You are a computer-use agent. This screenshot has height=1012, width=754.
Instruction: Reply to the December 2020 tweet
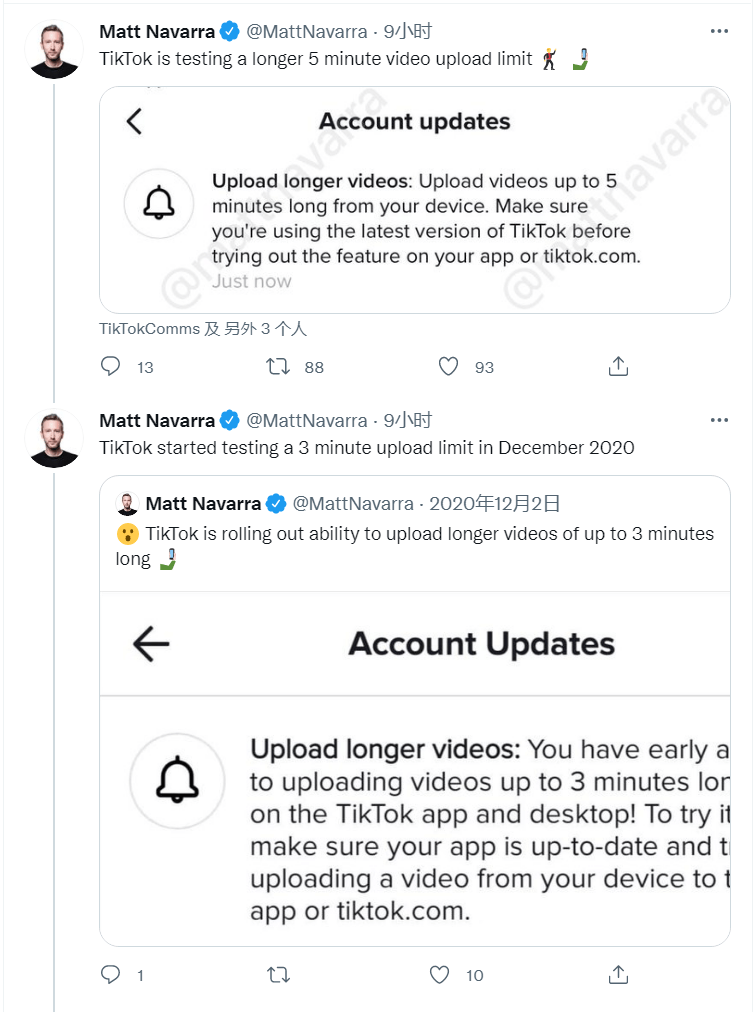point(111,974)
